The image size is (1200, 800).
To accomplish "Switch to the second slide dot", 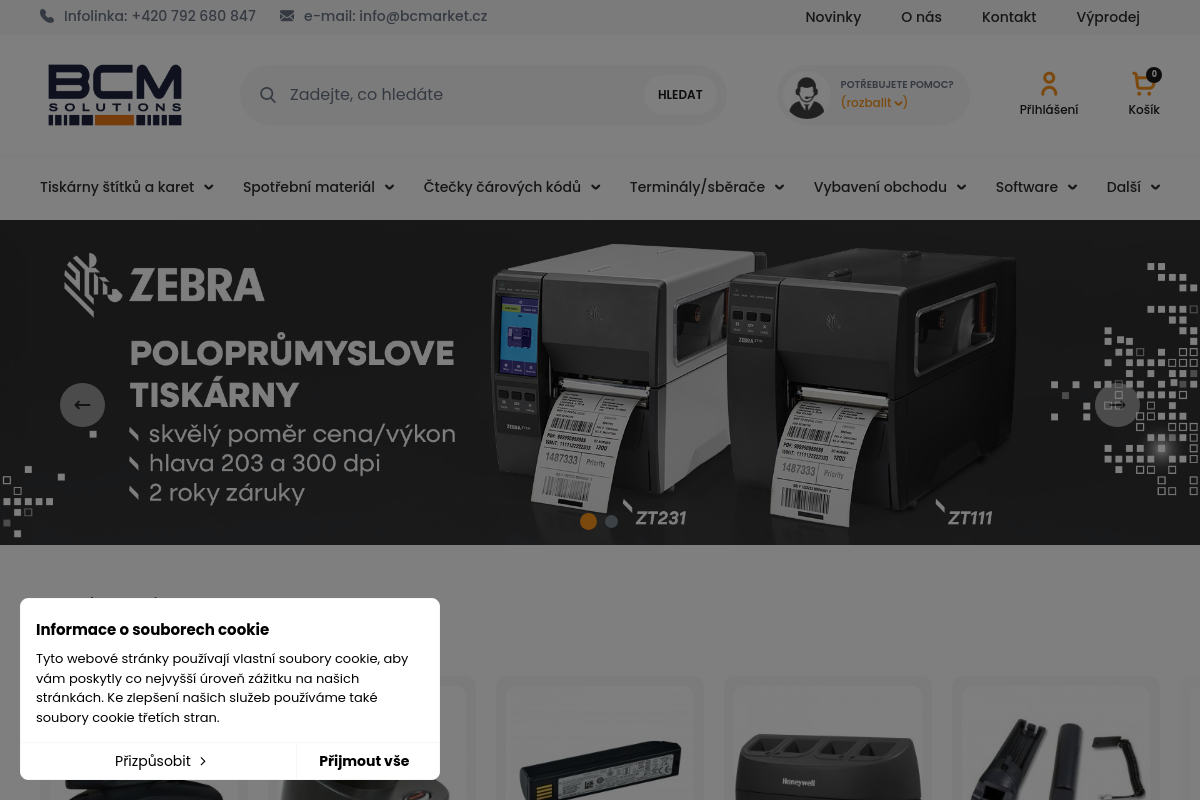I will point(612,521).
